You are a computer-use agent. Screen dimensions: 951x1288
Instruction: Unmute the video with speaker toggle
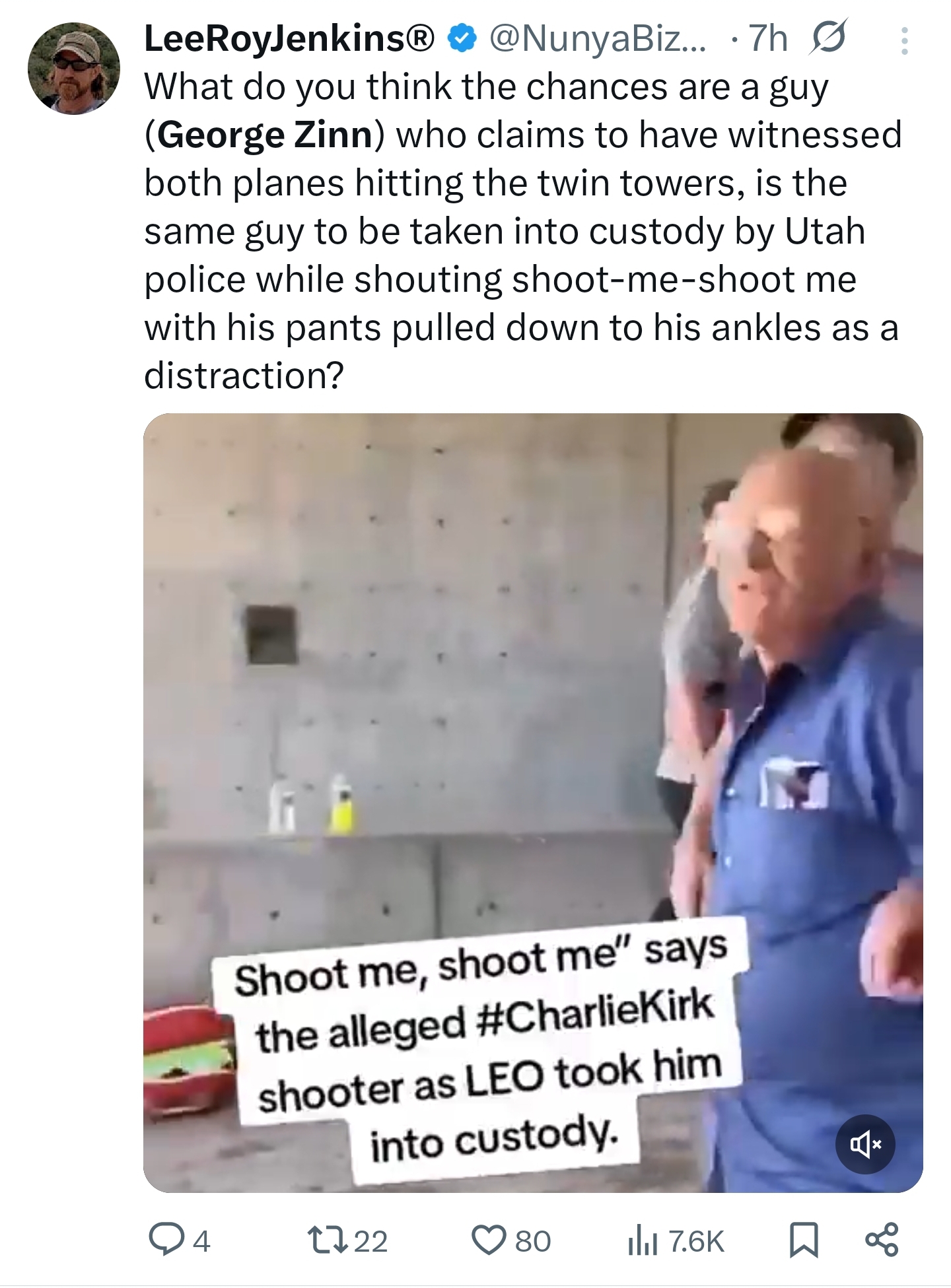click(x=865, y=1144)
